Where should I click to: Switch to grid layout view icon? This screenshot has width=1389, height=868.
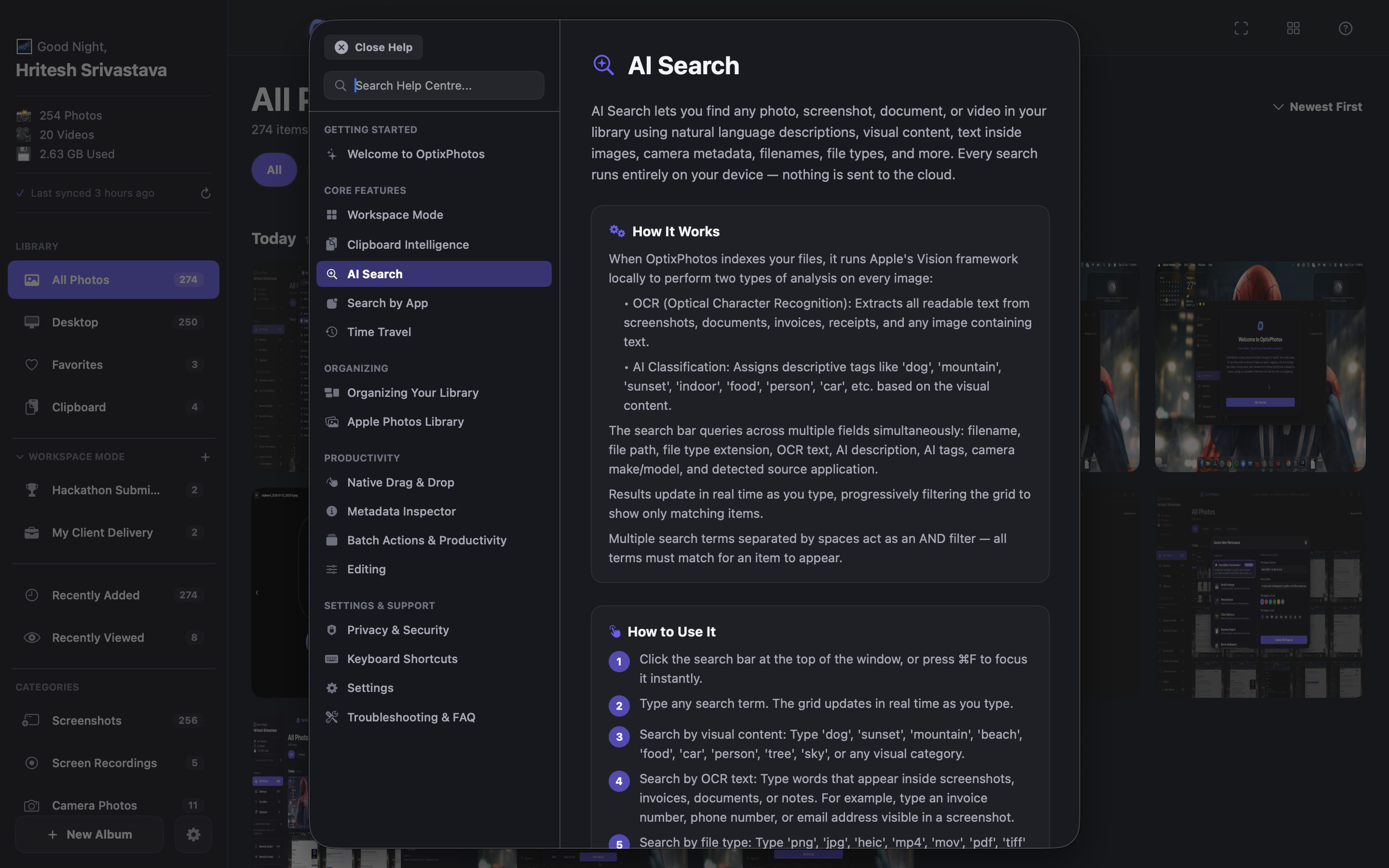click(1293, 28)
